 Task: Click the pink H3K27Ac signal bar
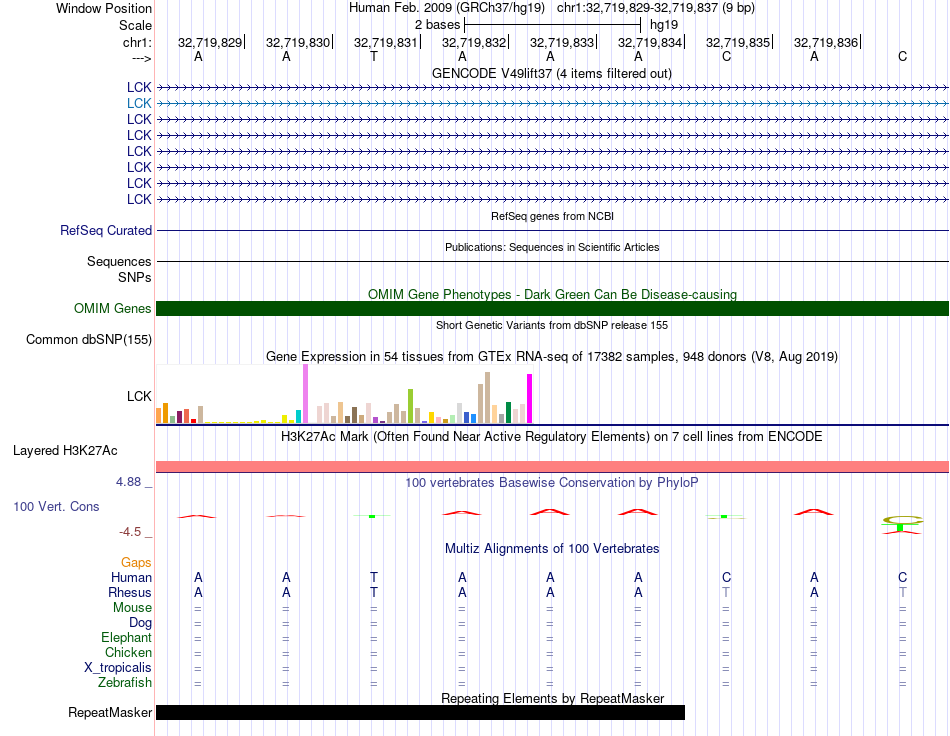point(552,466)
